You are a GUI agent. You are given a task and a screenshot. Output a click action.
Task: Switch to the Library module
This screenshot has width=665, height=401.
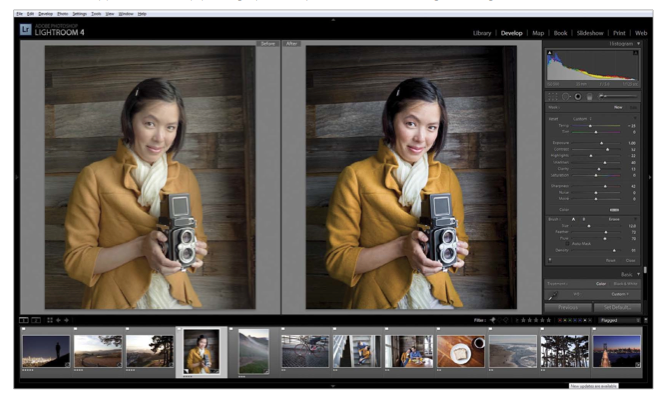(x=482, y=33)
